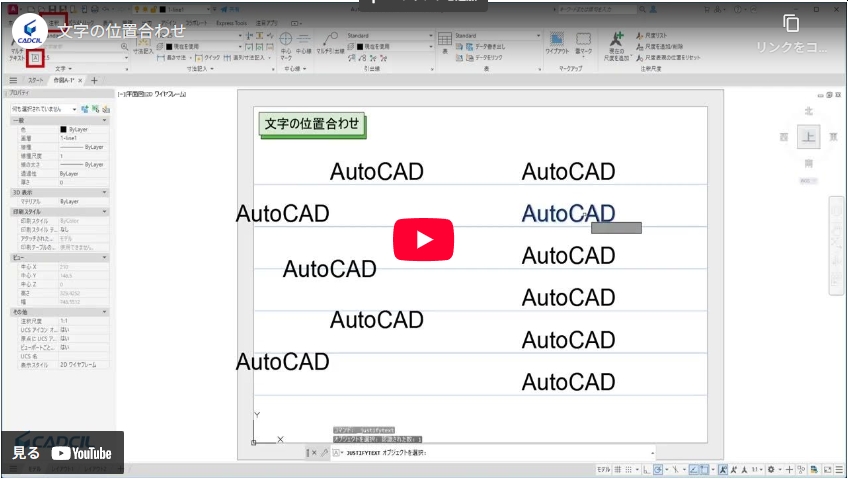Click reset scale representation position
Viewport: 848px width, 479px height.
coord(668,57)
